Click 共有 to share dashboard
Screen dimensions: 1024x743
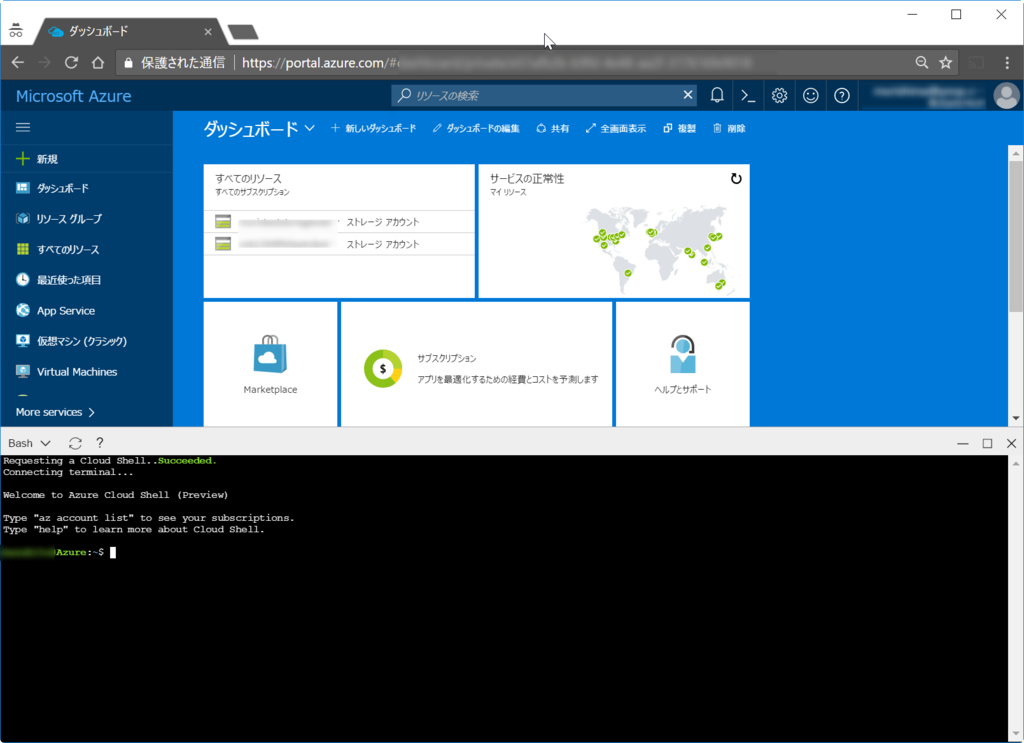click(x=552, y=129)
